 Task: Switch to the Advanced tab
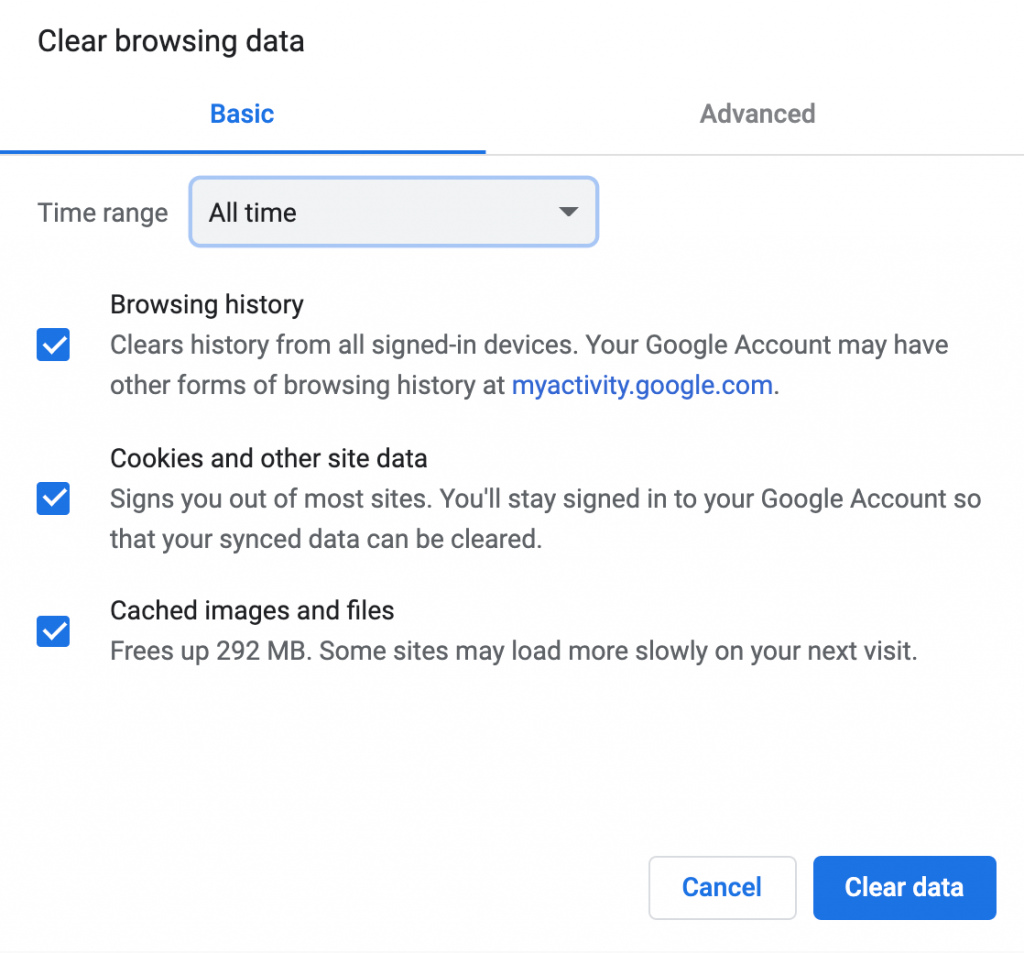757,114
